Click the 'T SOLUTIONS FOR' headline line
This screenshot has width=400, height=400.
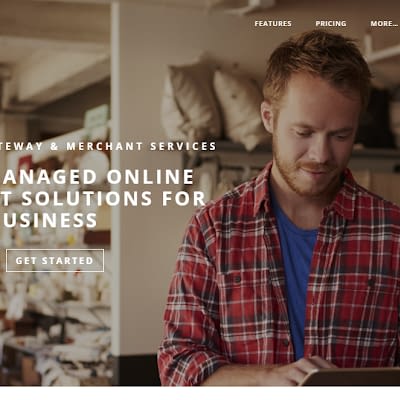click(103, 198)
